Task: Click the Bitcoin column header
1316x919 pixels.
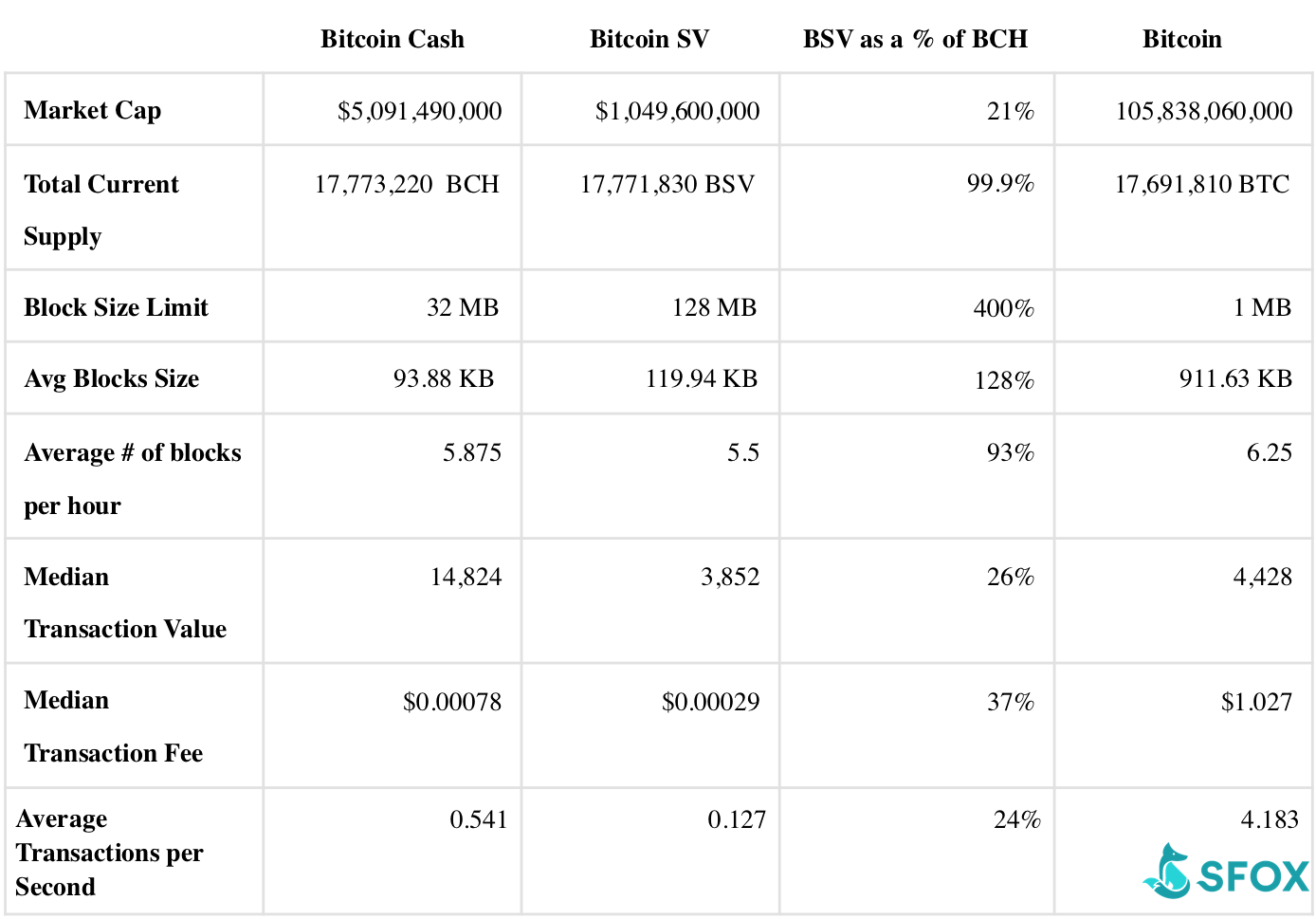Action: pos(1181,39)
